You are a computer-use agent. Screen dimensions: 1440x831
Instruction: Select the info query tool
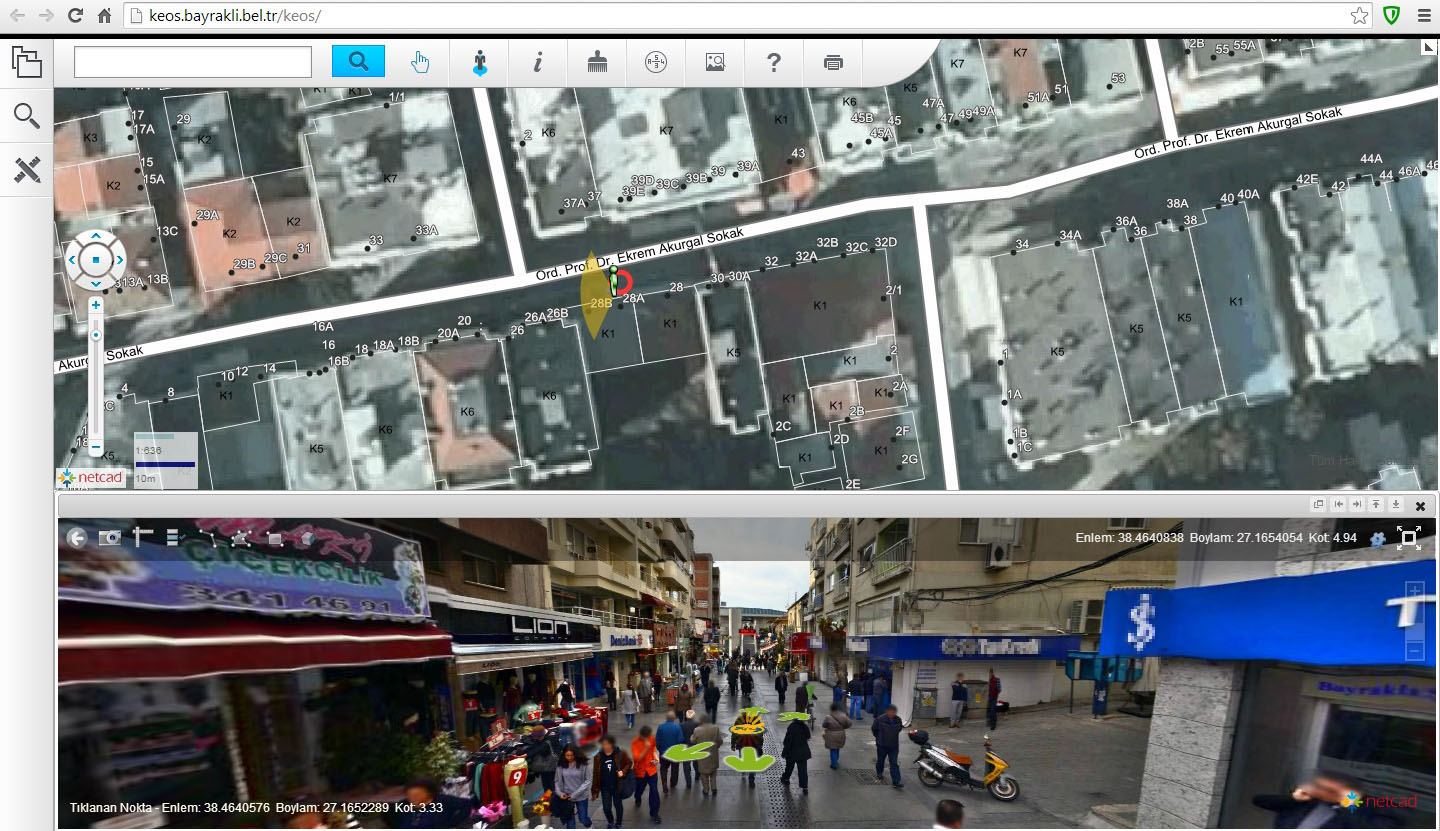[x=538, y=62]
